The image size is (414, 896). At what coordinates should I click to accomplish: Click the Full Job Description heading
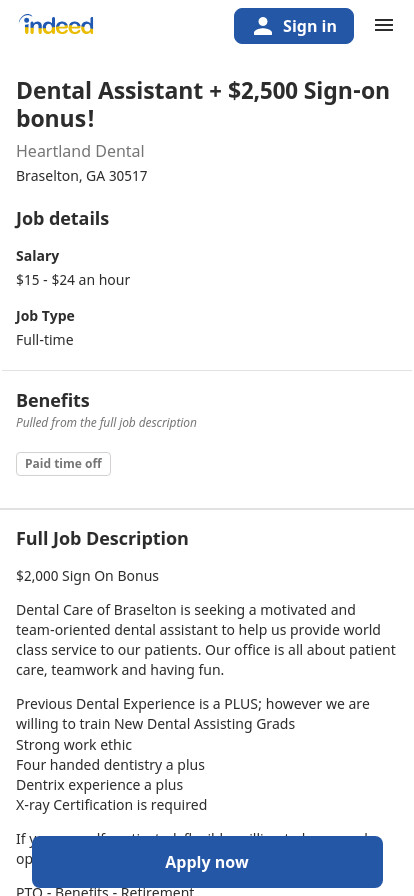(x=102, y=539)
